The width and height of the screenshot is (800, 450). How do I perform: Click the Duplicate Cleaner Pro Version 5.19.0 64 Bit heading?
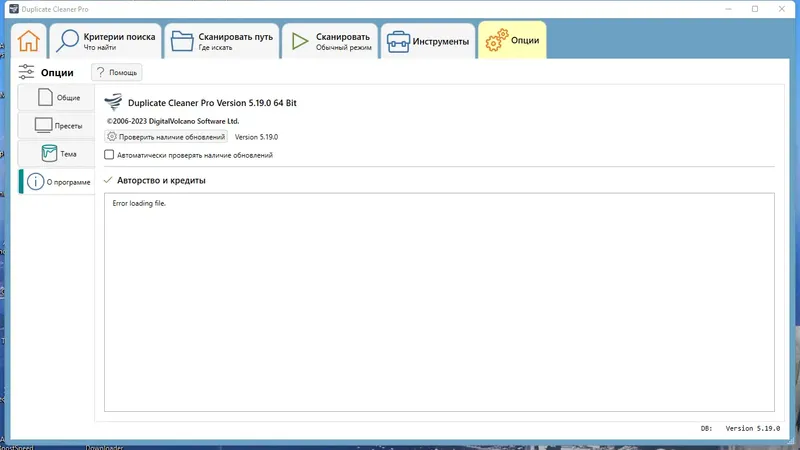(212, 103)
